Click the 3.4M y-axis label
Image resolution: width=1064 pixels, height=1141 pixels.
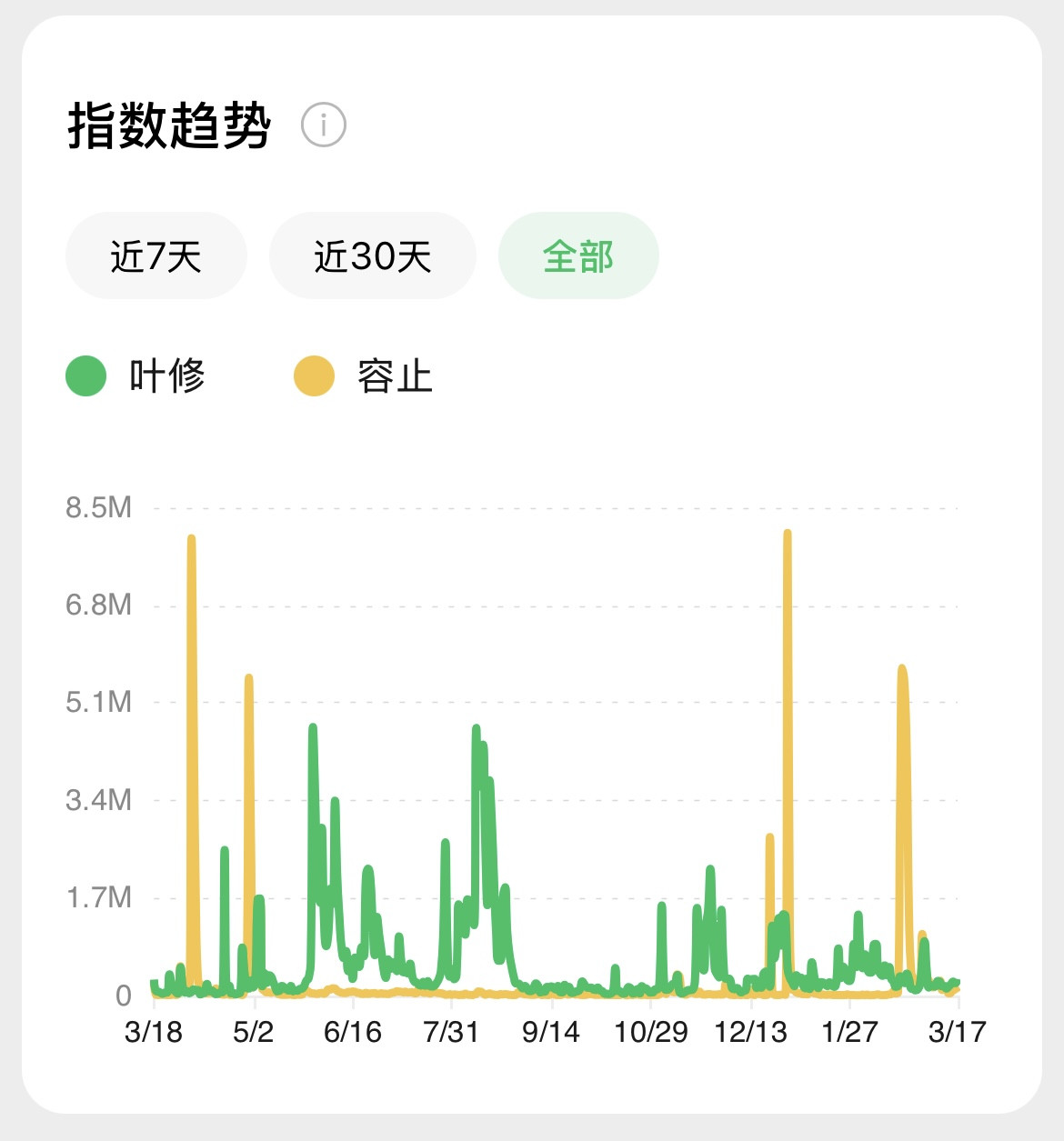click(98, 800)
